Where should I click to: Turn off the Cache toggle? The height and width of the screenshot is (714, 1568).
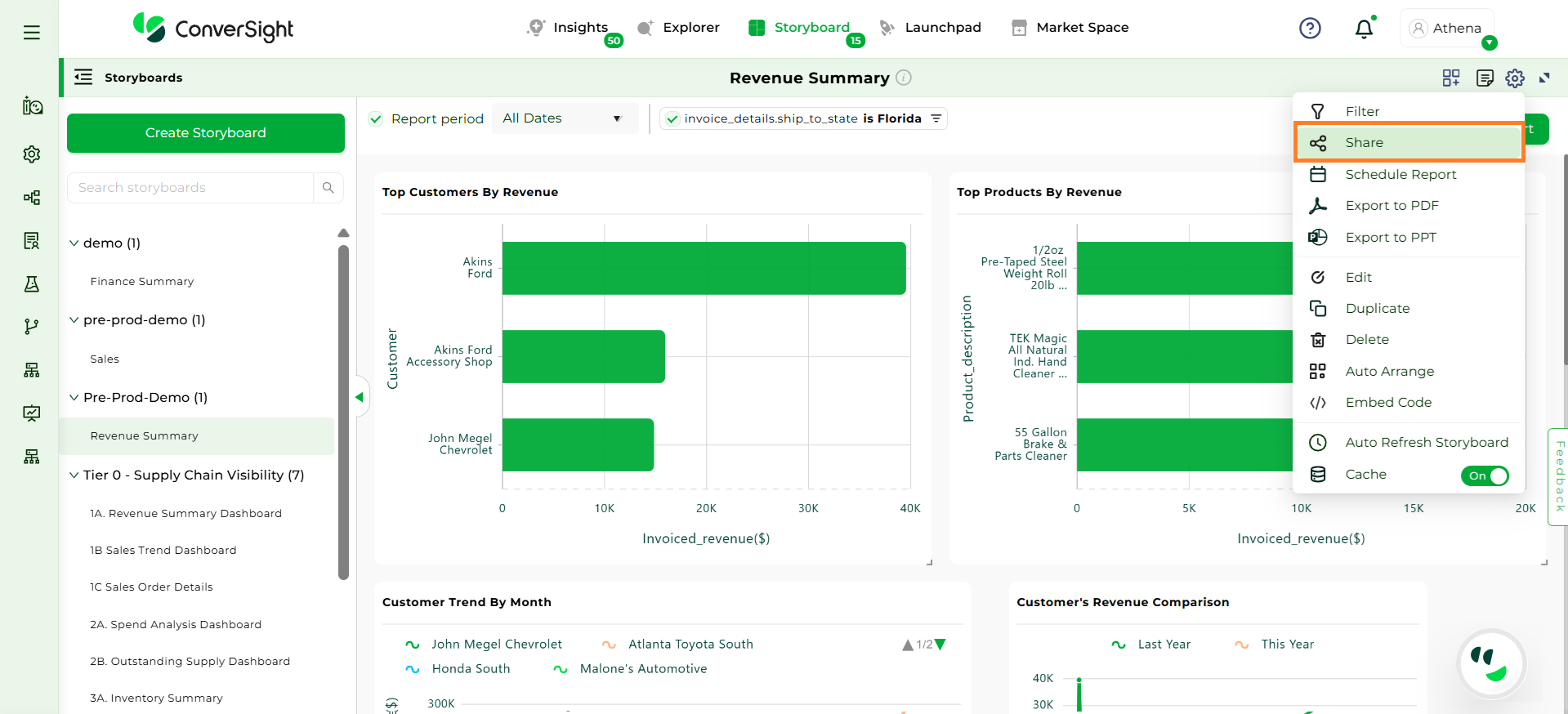pos(1485,475)
